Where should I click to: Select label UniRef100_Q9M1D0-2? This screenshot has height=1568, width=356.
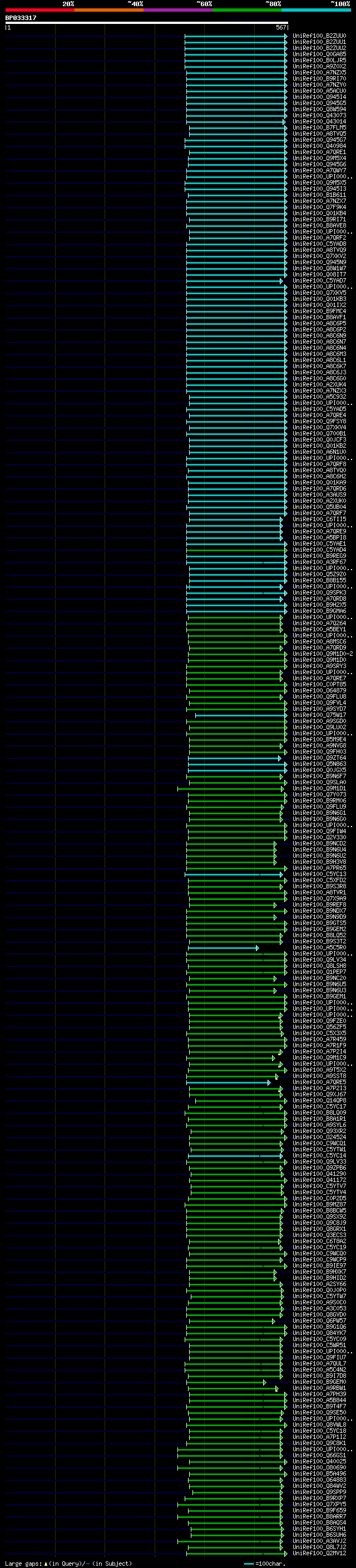[323, 654]
